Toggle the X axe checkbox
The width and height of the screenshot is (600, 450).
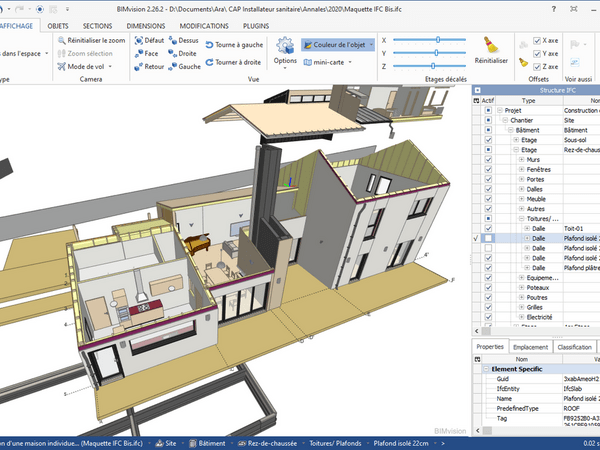pos(537,41)
